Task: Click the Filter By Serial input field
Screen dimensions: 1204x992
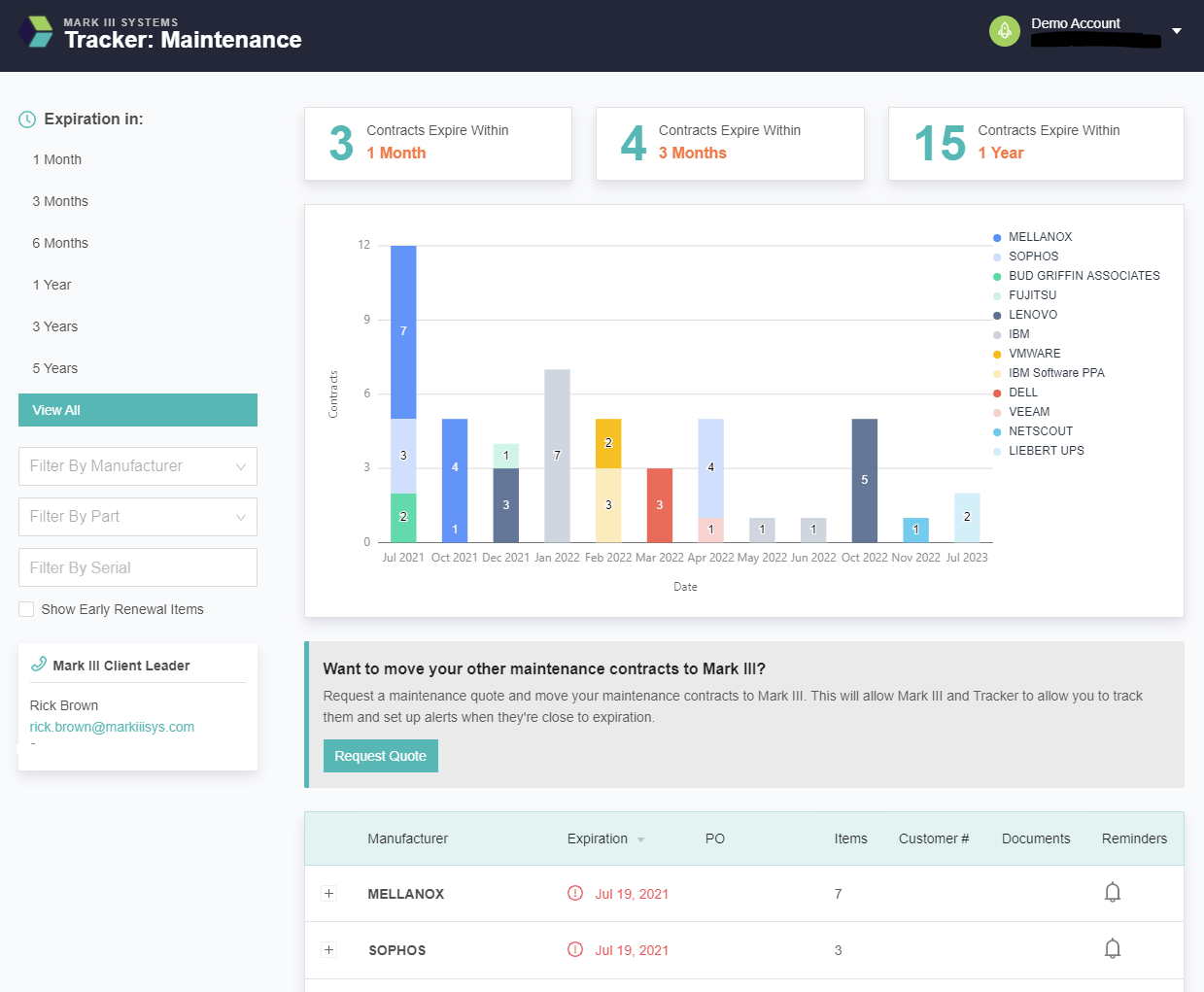Action: pyautogui.click(x=137, y=566)
